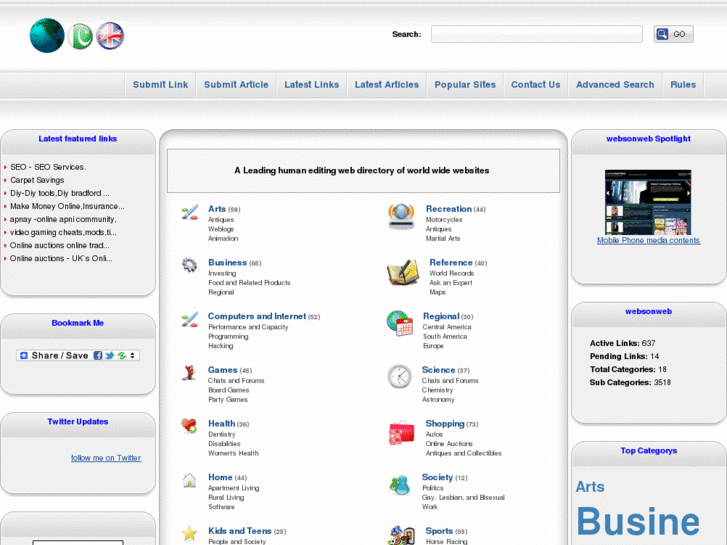The height and width of the screenshot is (545, 727).
Task: Open the Popular Sites menu item
Action: pyautogui.click(x=465, y=84)
